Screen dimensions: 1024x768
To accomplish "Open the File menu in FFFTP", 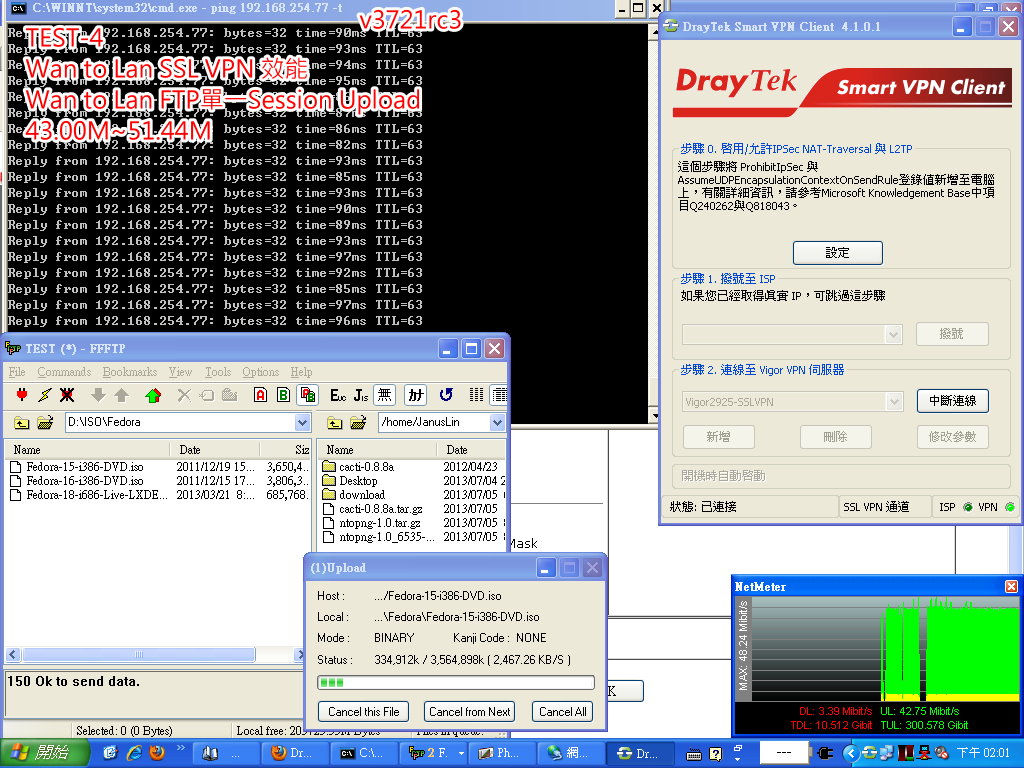I will click(17, 372).
